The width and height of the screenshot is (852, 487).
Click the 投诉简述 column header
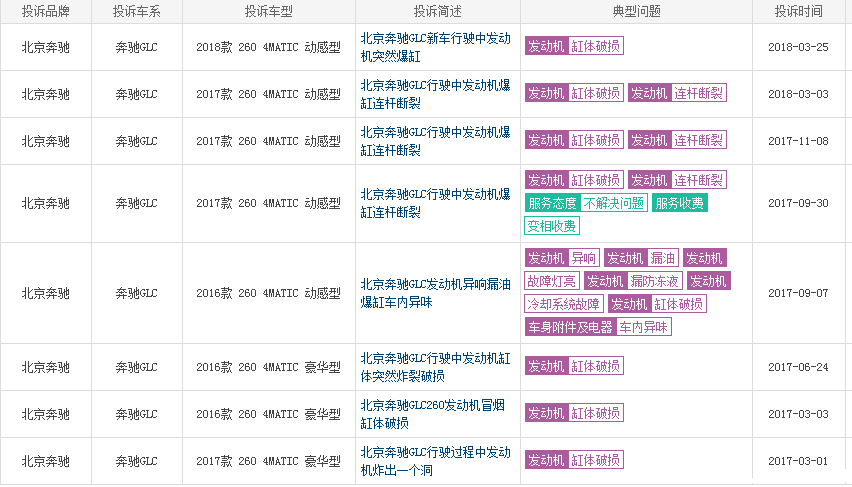[437, 12]
